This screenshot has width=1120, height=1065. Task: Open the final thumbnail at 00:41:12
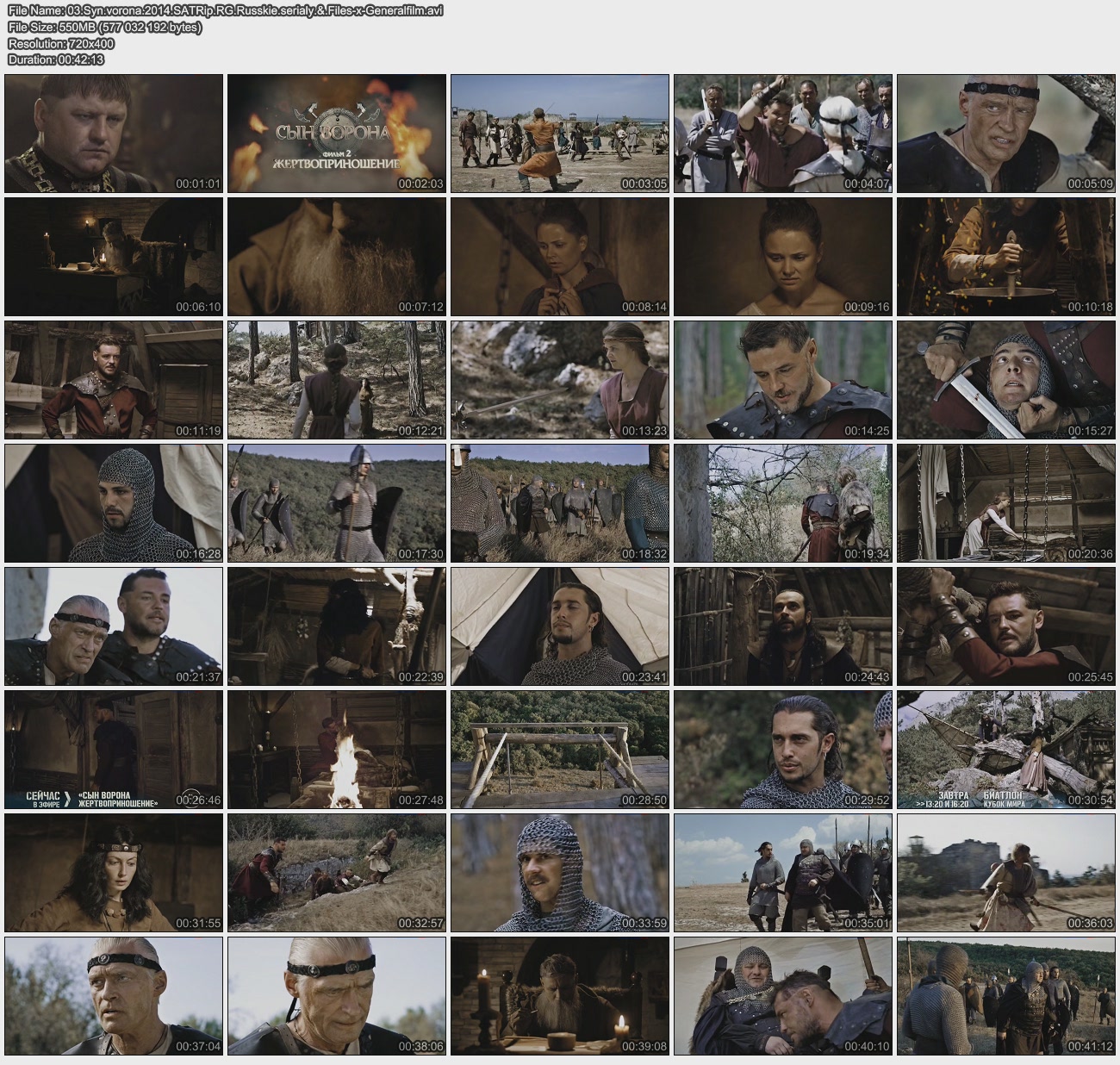tap(1006, 996)
